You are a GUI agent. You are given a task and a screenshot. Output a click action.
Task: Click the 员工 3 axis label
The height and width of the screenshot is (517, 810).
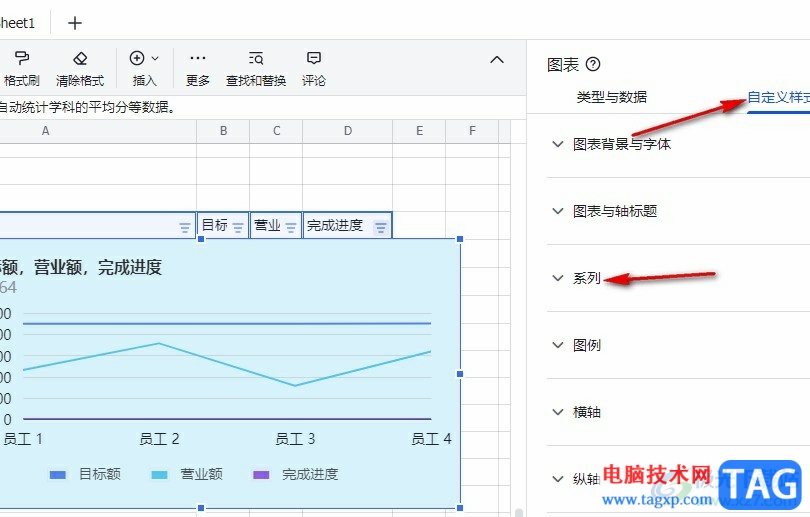(295, 439)
